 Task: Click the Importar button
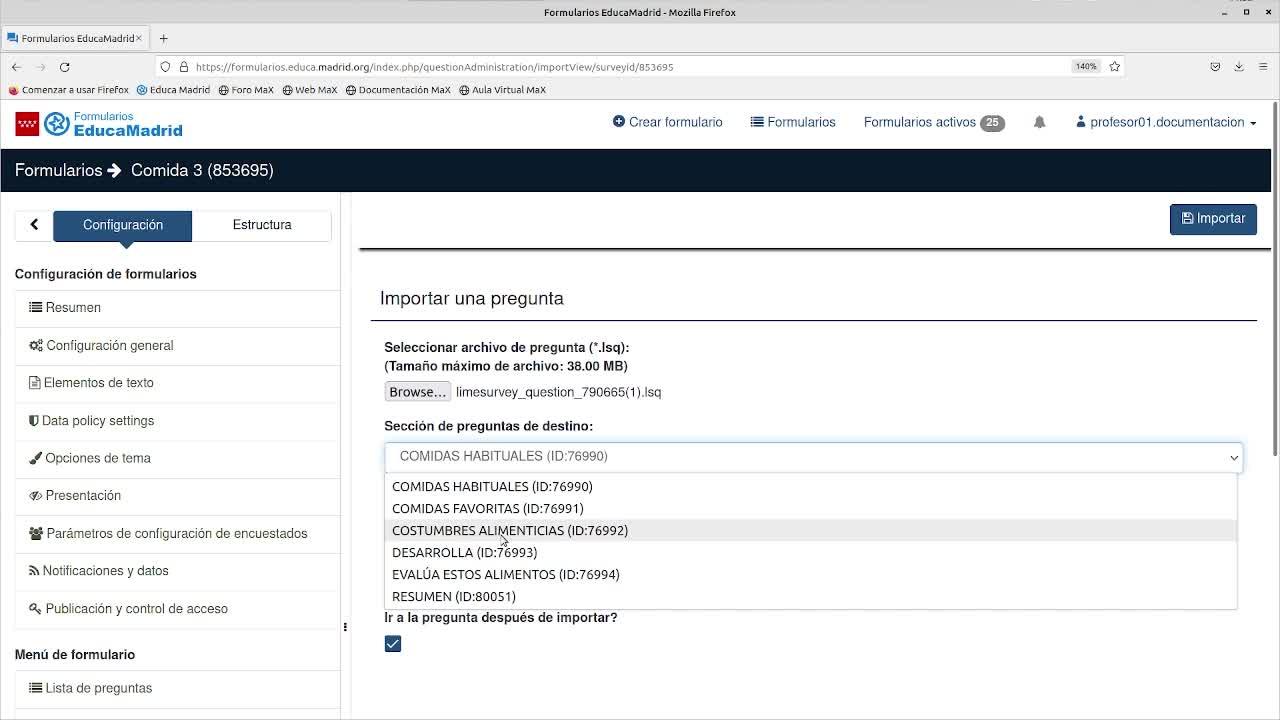click(x=1213, y=219)
